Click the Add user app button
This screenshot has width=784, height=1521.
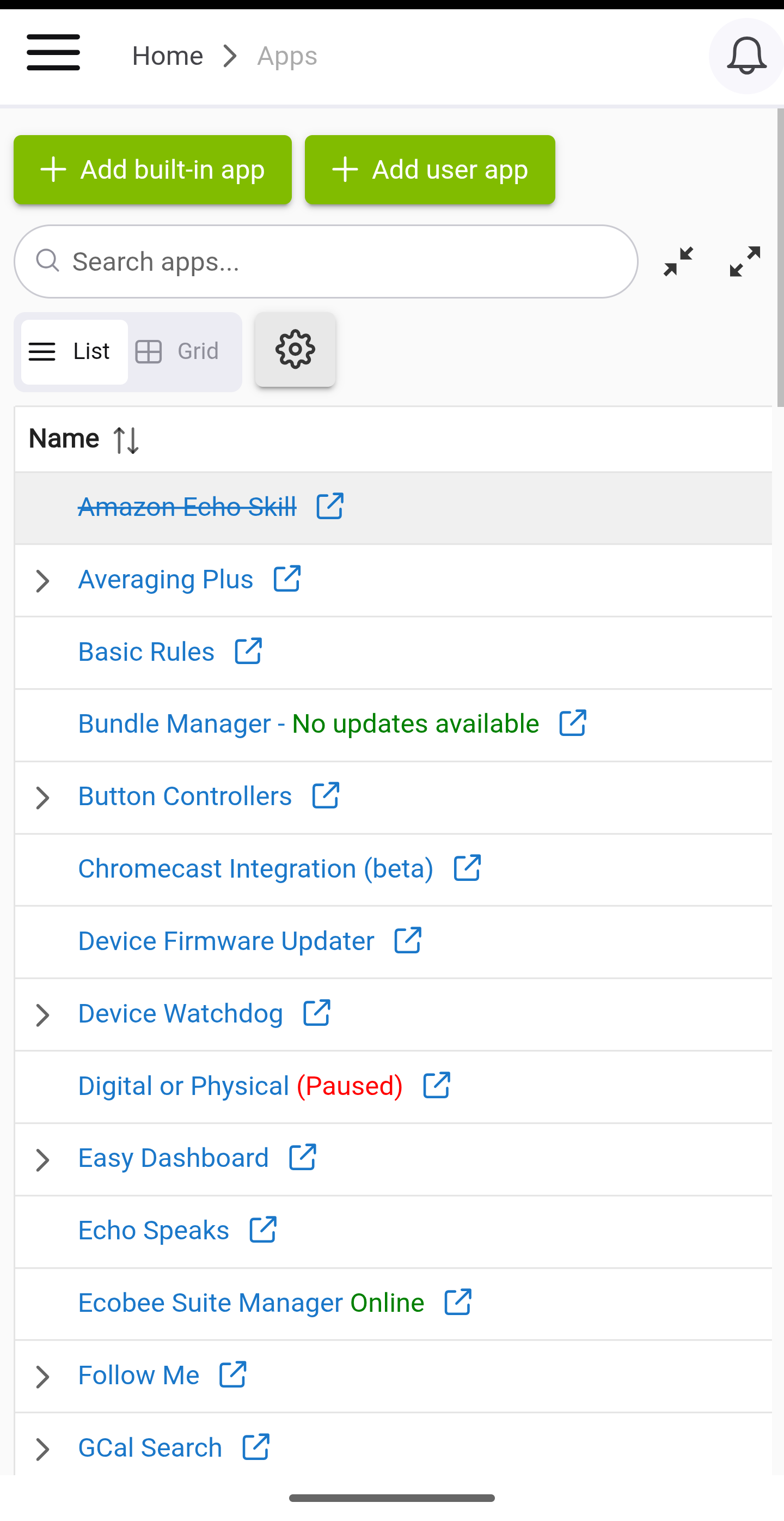click(x=430, y=170)
